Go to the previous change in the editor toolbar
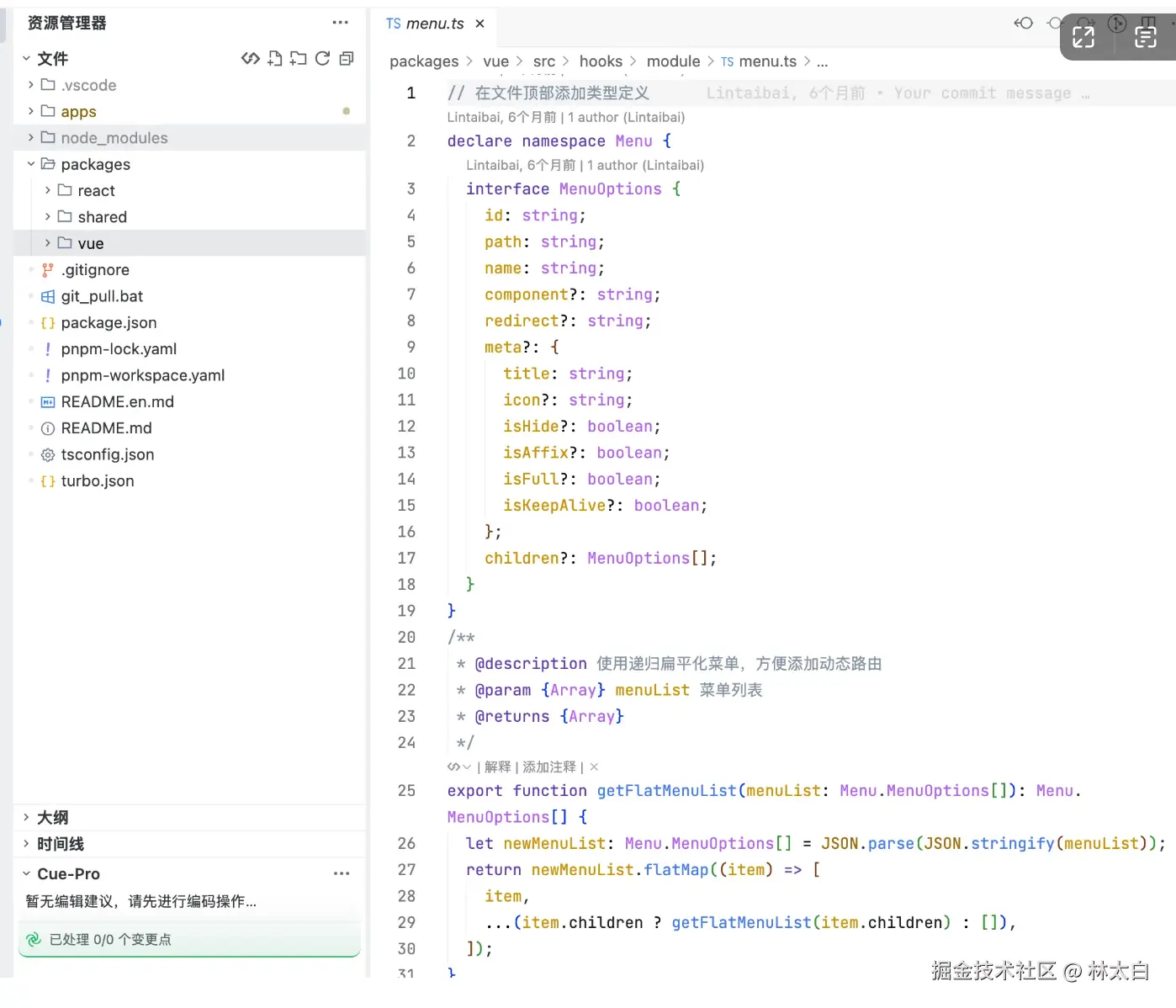1176x1008 pixels. pos(1024,23)
